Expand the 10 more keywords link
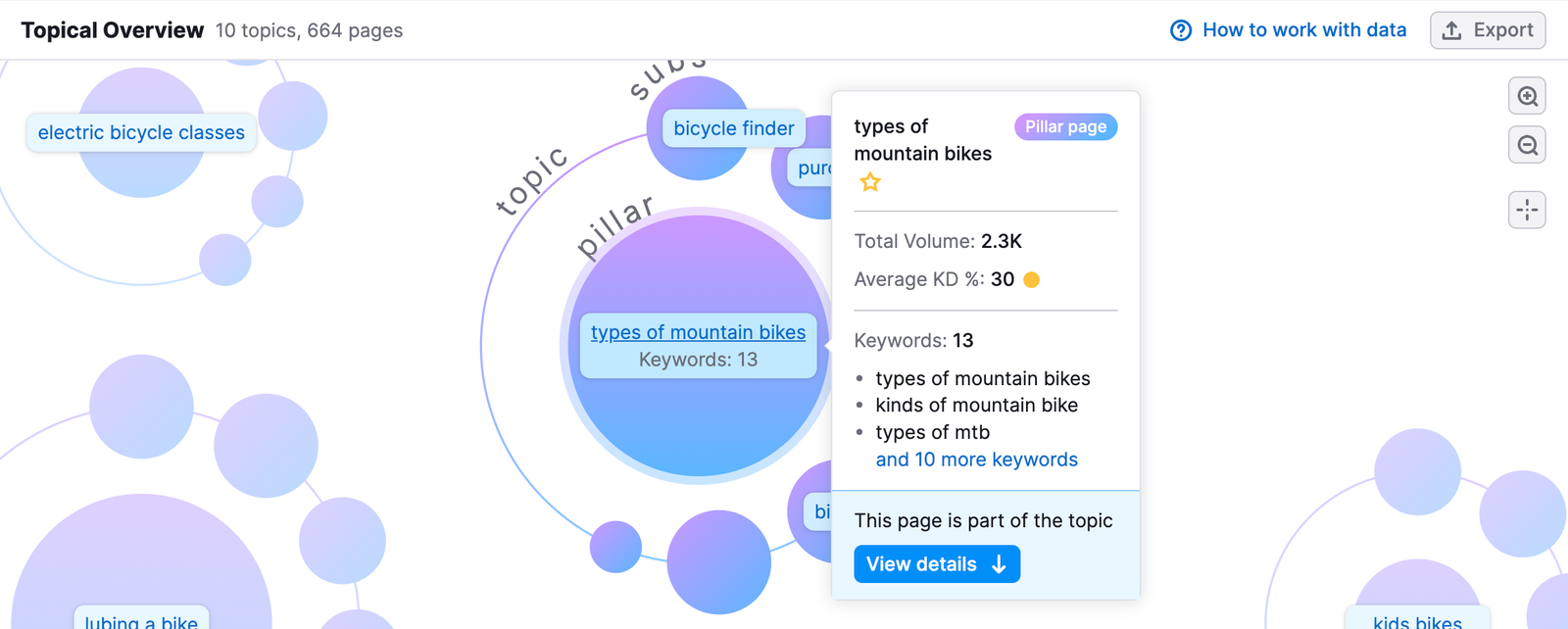 pos(976,460)
